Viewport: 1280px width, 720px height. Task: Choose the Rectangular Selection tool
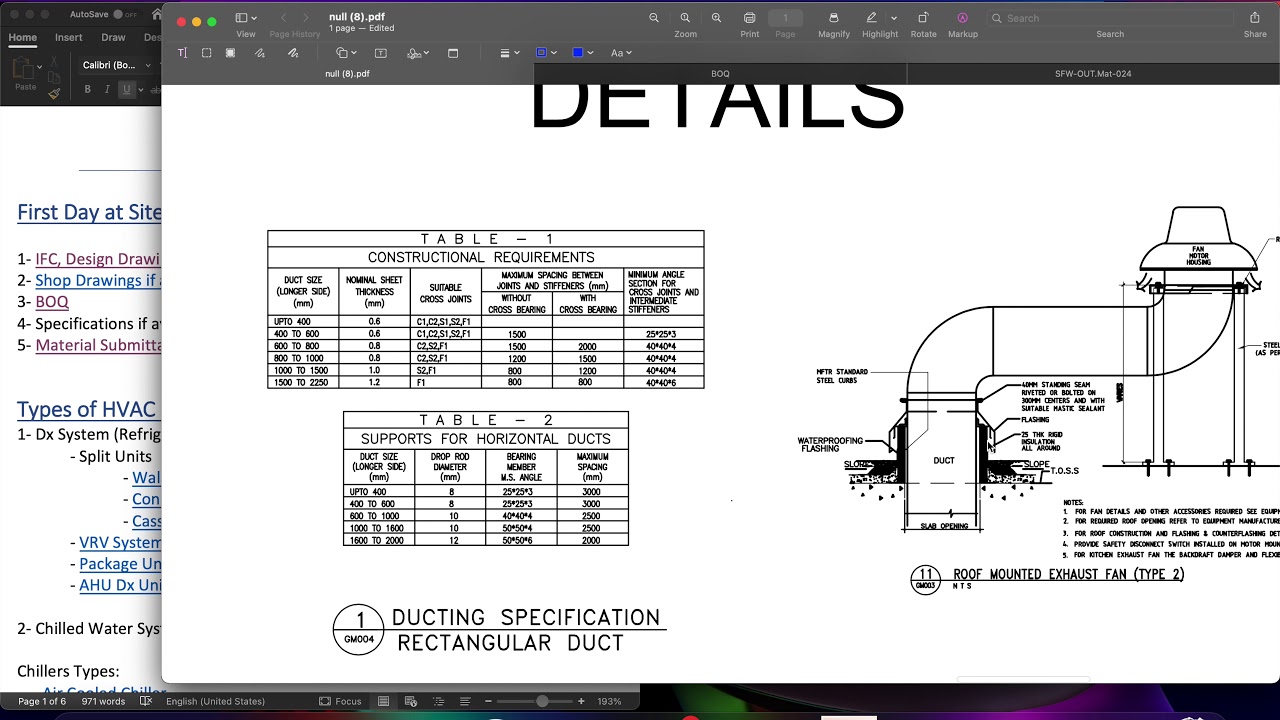pos(207,53)
